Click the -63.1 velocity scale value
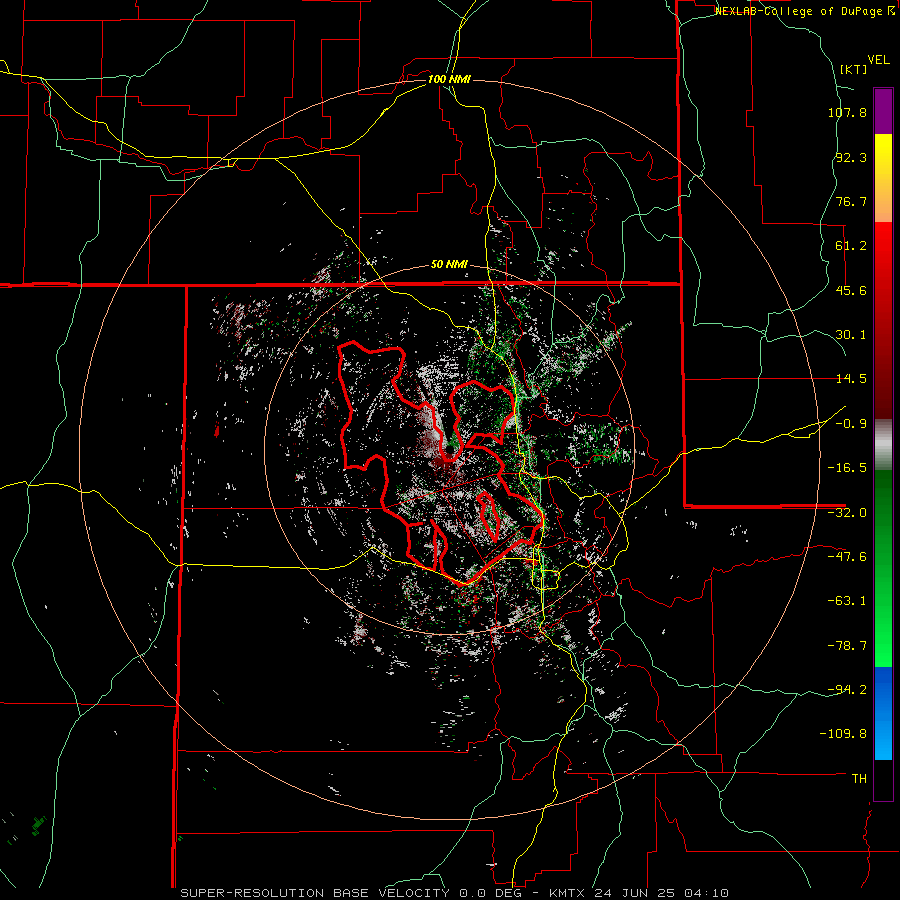Viewport: 900px width, 900px height. pyautogui.click(x=847, y=601)
